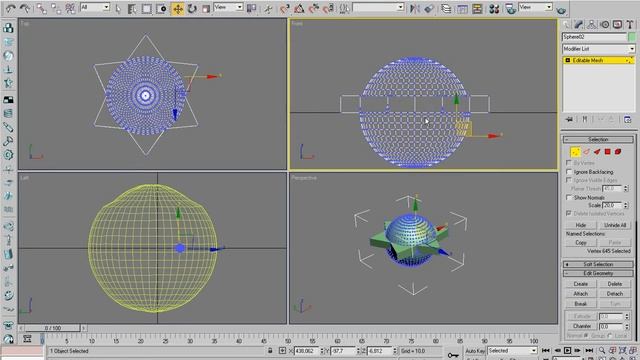
Task: Open the Modifier List dropdown
Action: coord(598,49)
